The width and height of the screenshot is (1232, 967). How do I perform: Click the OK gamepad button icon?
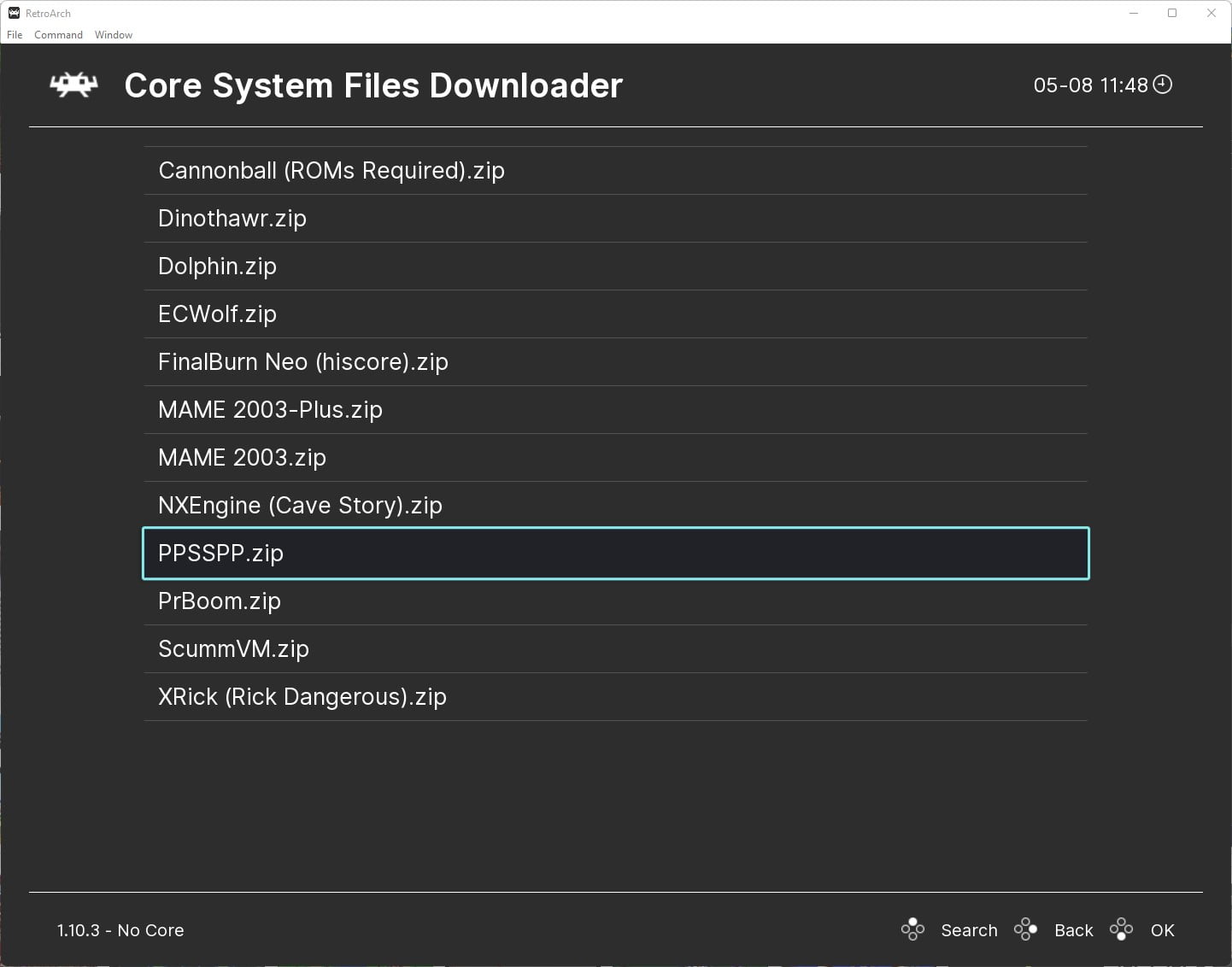pyautogui.click(x=1122, y=929)
